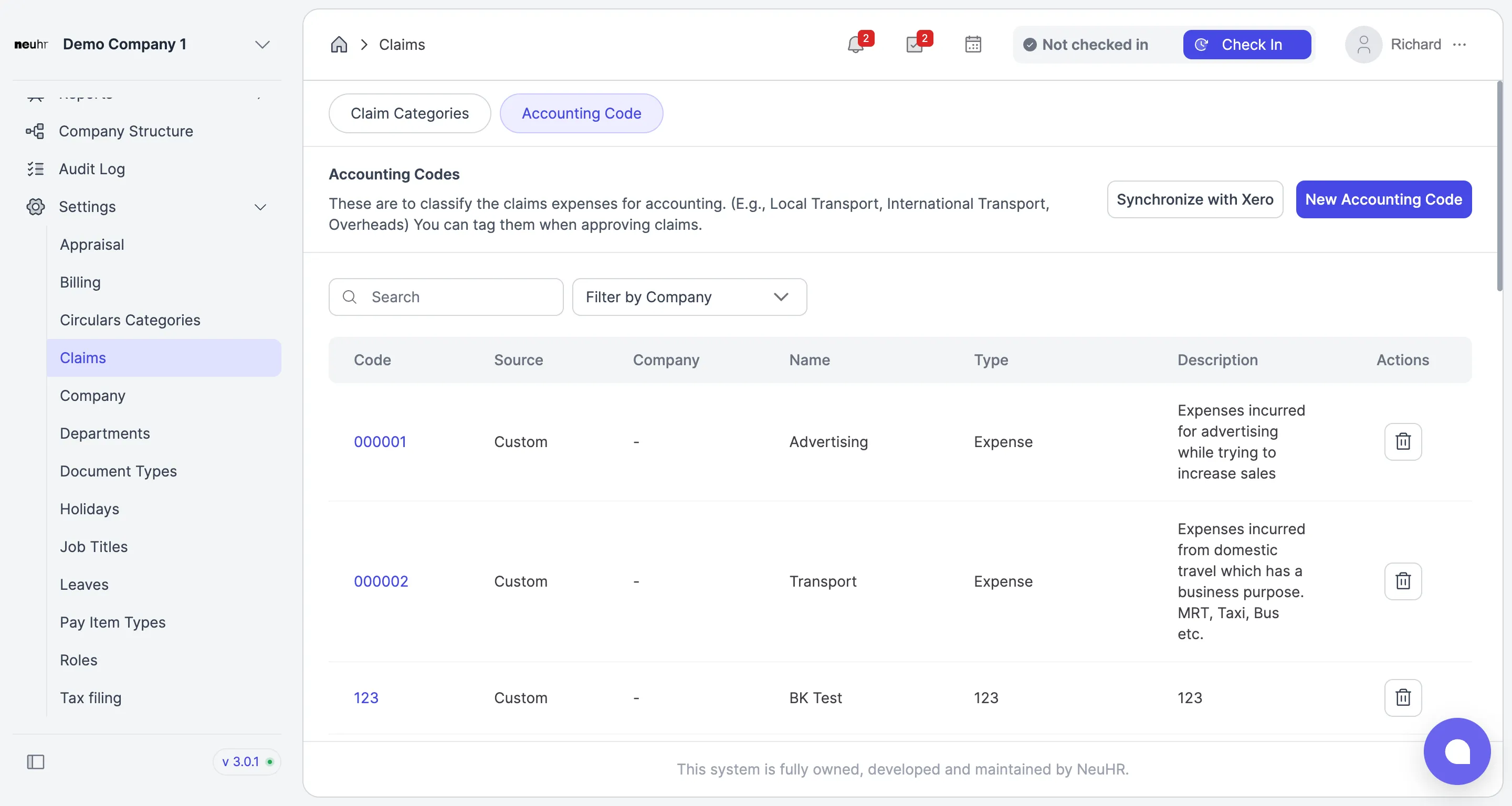Click the Audit Log list icon
Image resolution: width=1512 pixels, height=806 pixels.
click(35, 169)
